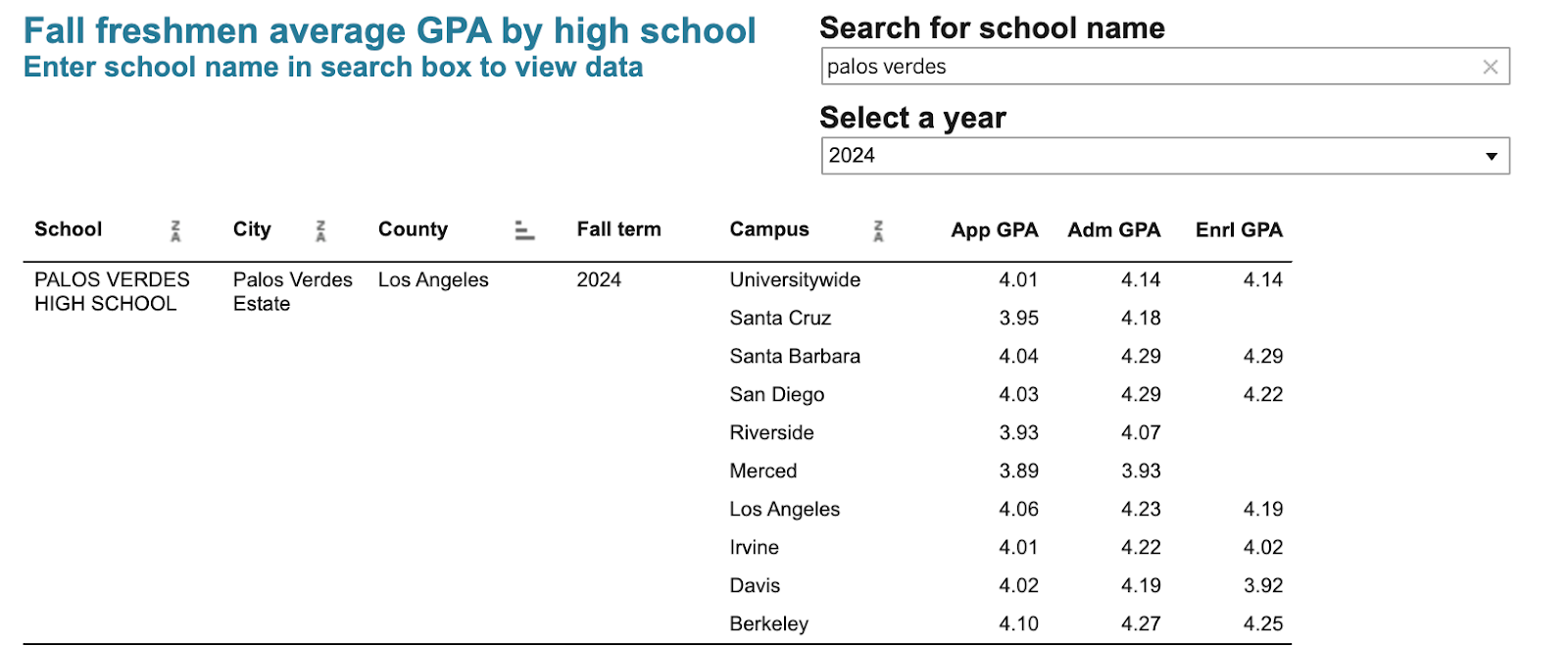Click the App GPA column header

coord(994,230)
